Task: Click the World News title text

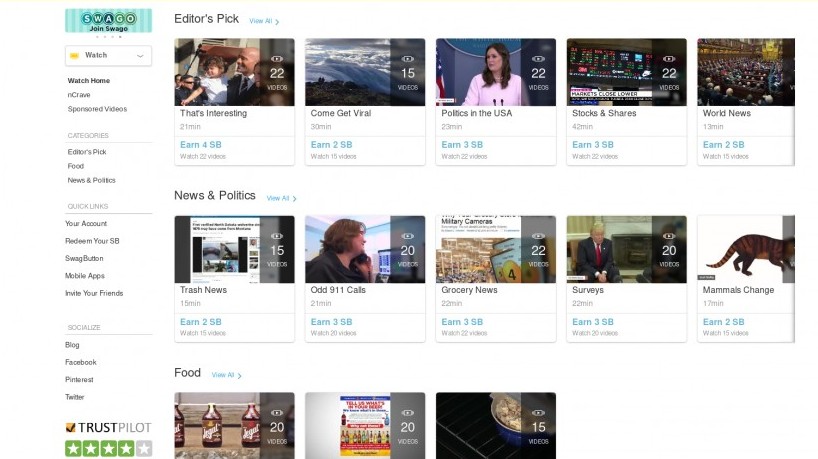Action: pos(727,113)
